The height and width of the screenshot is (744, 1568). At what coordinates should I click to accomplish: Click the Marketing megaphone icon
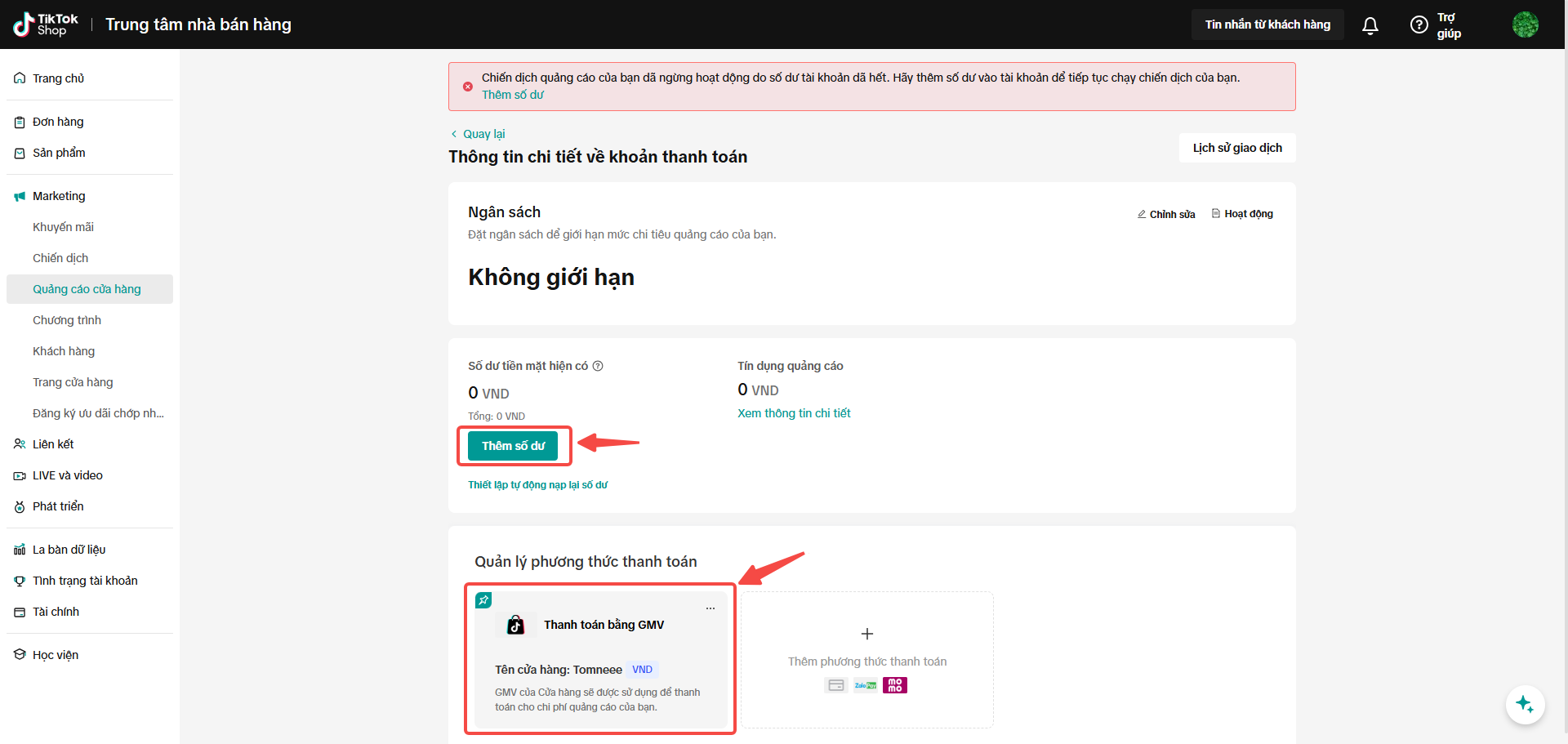tap(20, 196)
